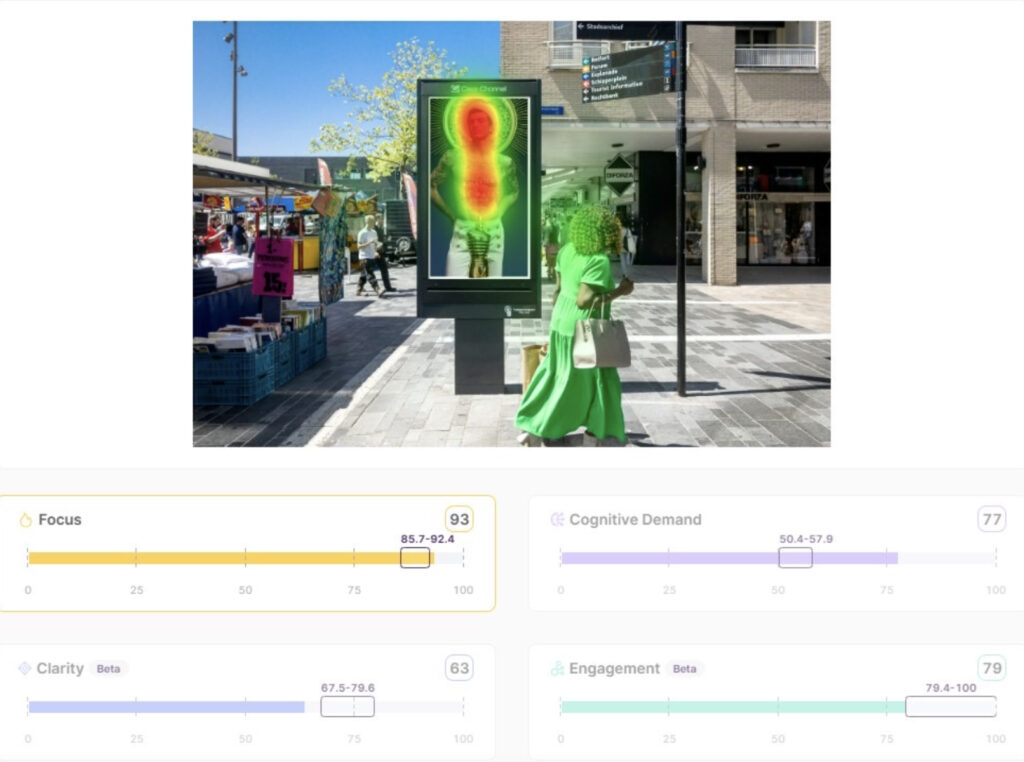Click the Engagement score badge 79
The image size is (1024, 762).
coord(991,668)
